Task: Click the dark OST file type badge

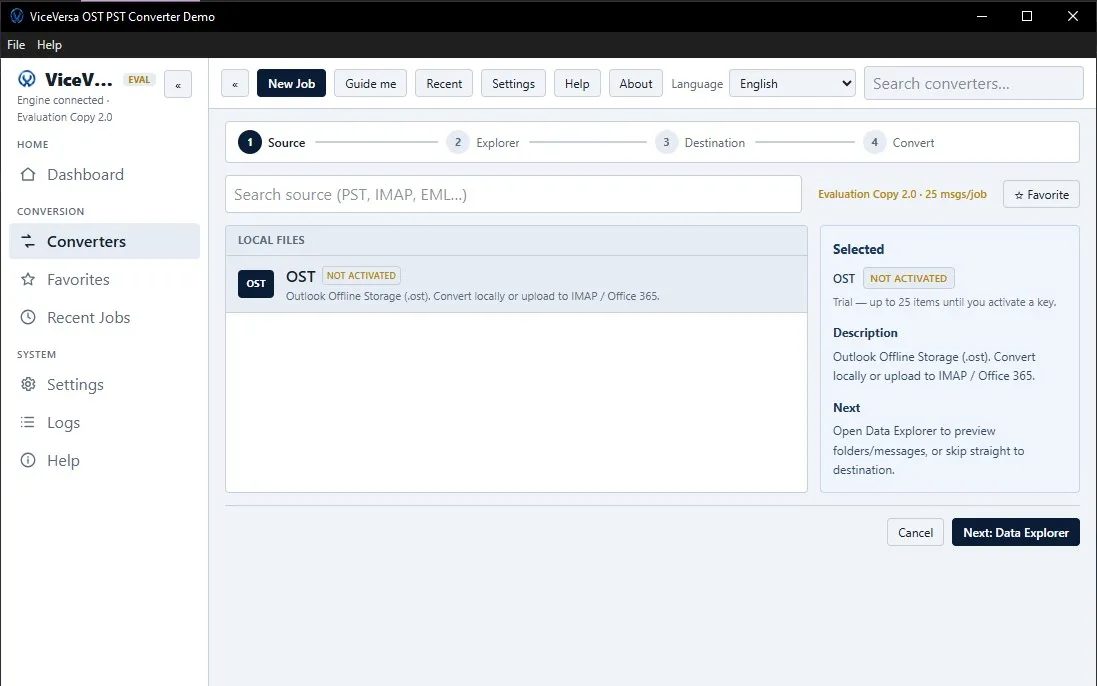Action: point(256,283)
